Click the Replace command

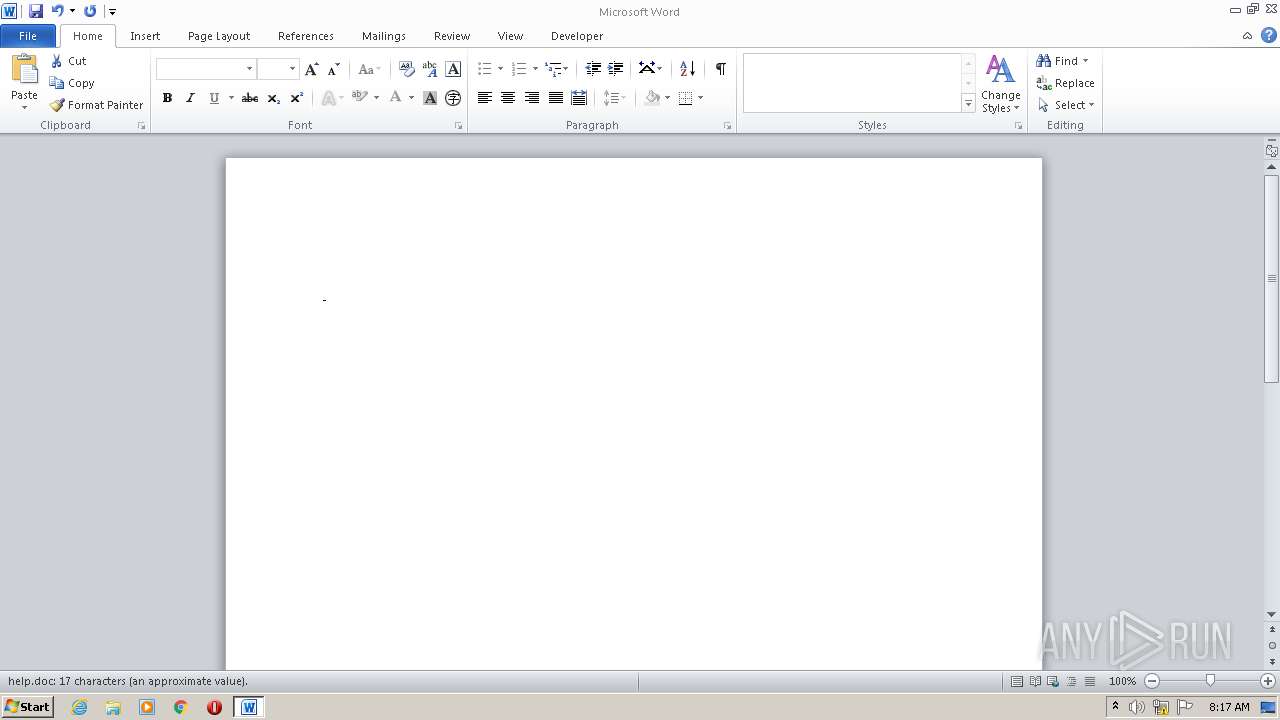coord(1066,83)
